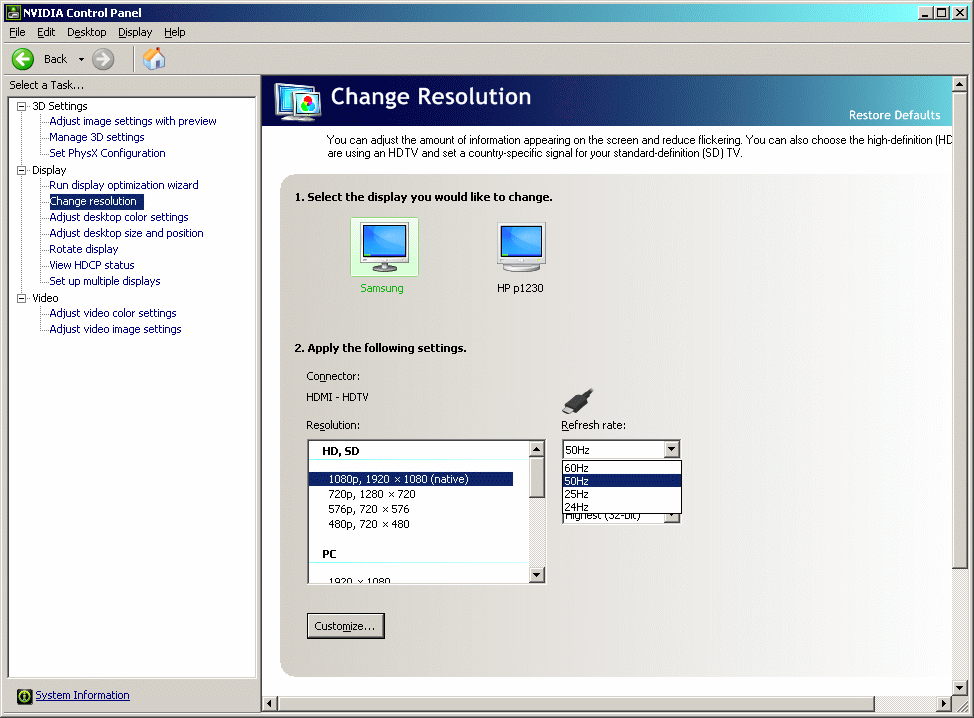Select the Samsung display icon
This screenshot has width=974, height=718.
(x=385, y=247)
